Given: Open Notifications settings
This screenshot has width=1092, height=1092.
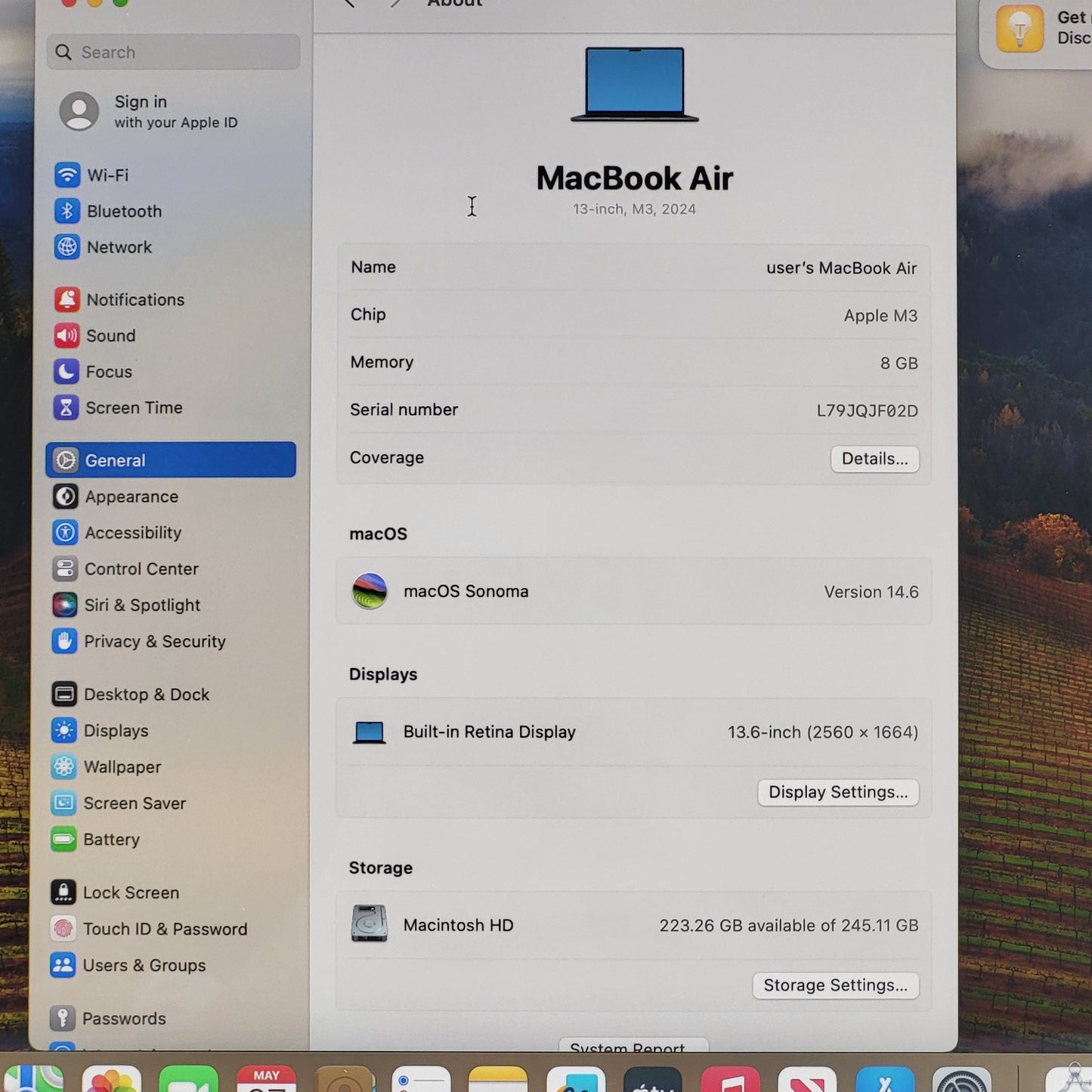Looking at the screenshot, I should [172, 300].
